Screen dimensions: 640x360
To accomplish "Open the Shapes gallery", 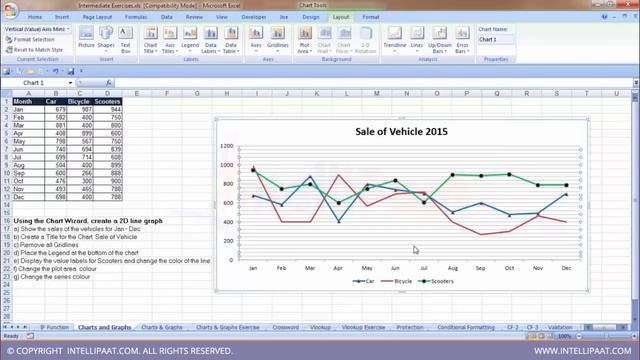I will (x=106, y=39).
